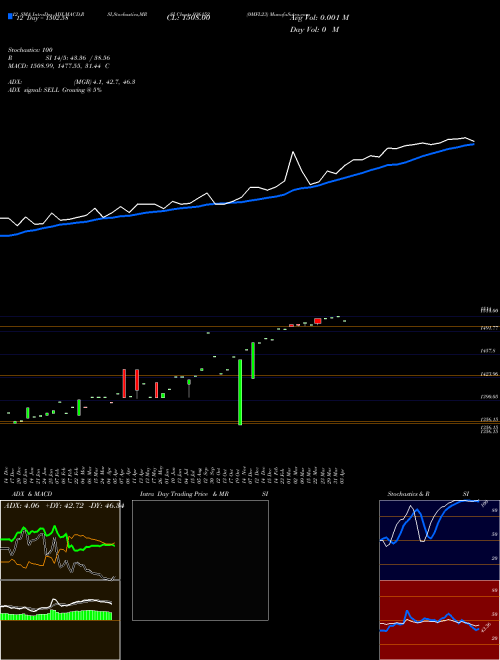The height and width of the screenshot is (660, 500).
Task: Select the 'Day Vol: 0 M' text
Action: click(314, 29)
